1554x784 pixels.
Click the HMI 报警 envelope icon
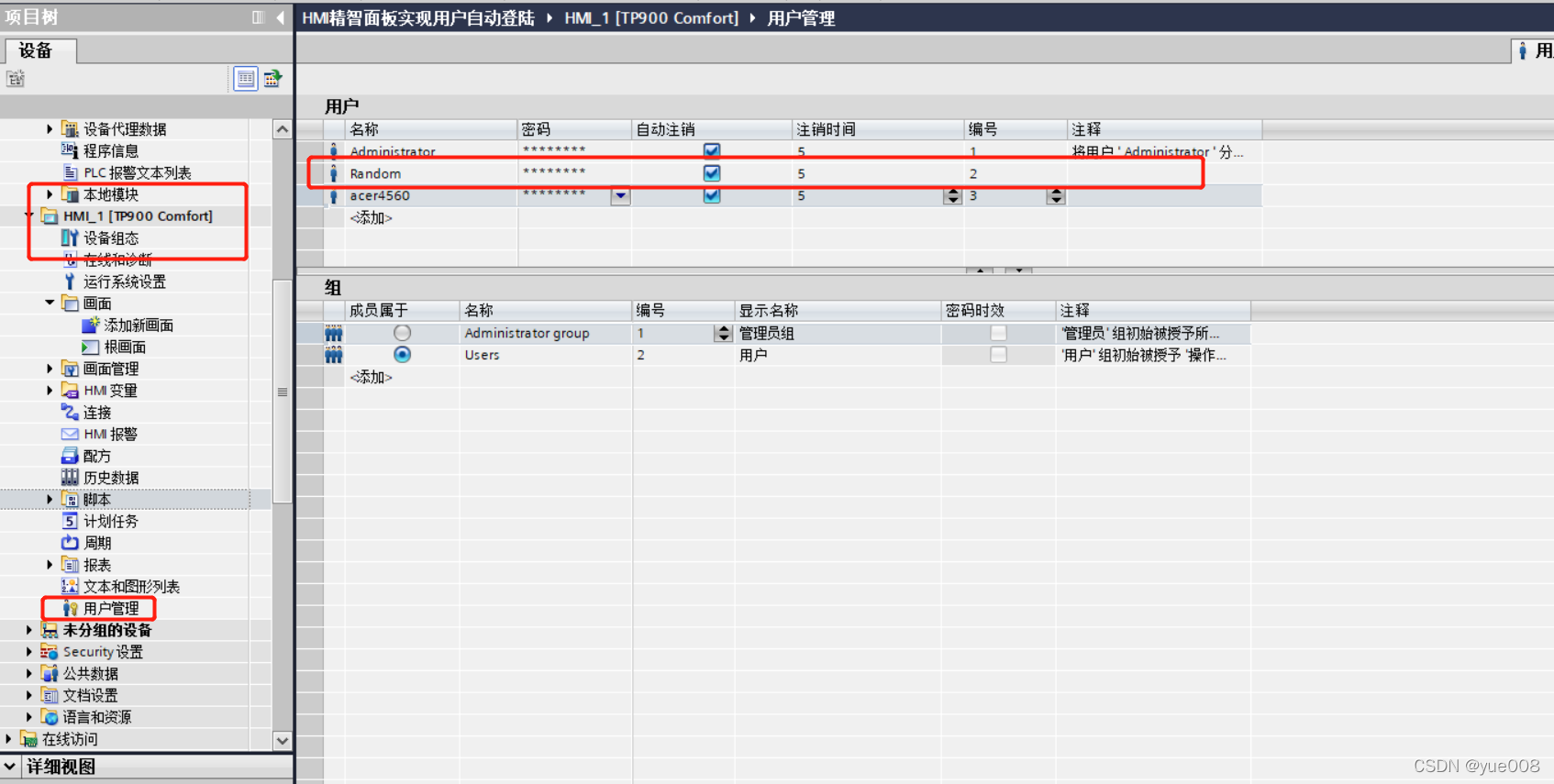pyautogui.click(x=70, y=434)
